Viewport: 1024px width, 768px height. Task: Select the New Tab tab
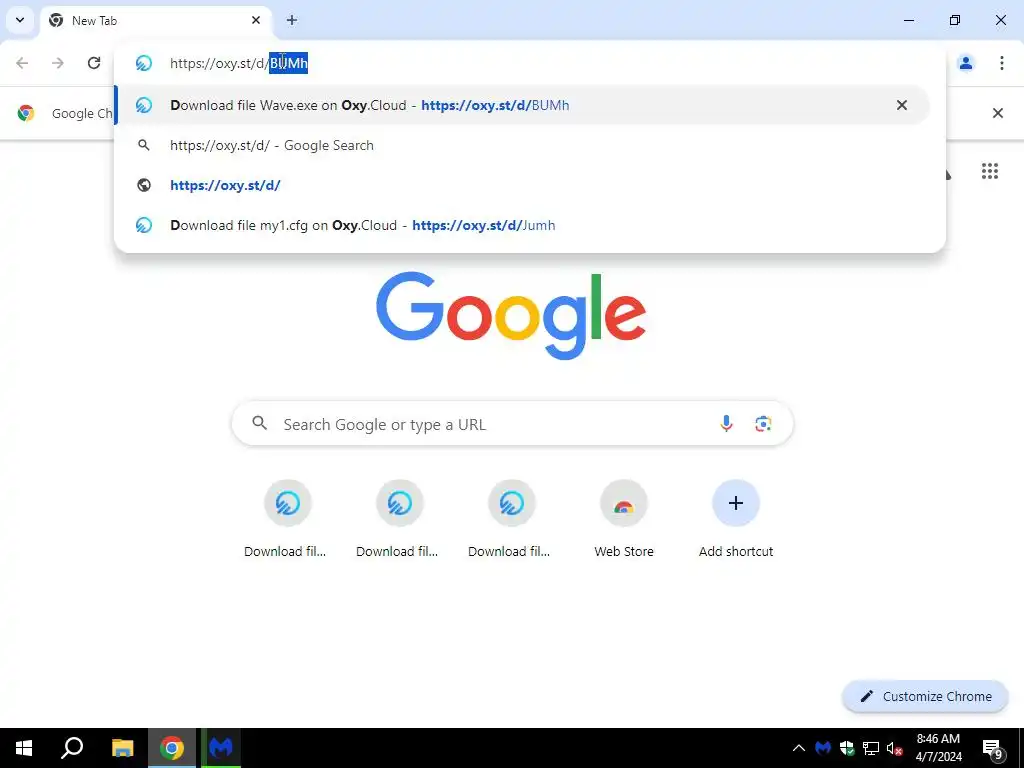(155, 20)
